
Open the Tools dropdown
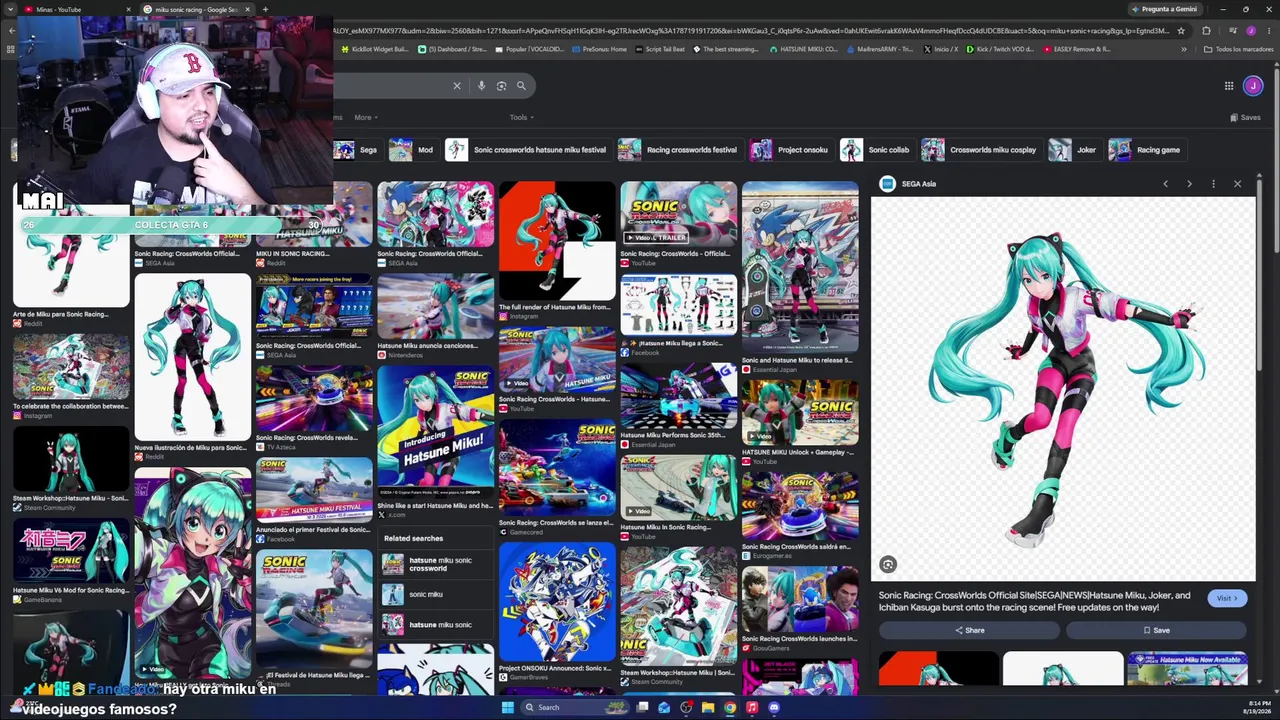pyautogui.click(x=521, y=118)
